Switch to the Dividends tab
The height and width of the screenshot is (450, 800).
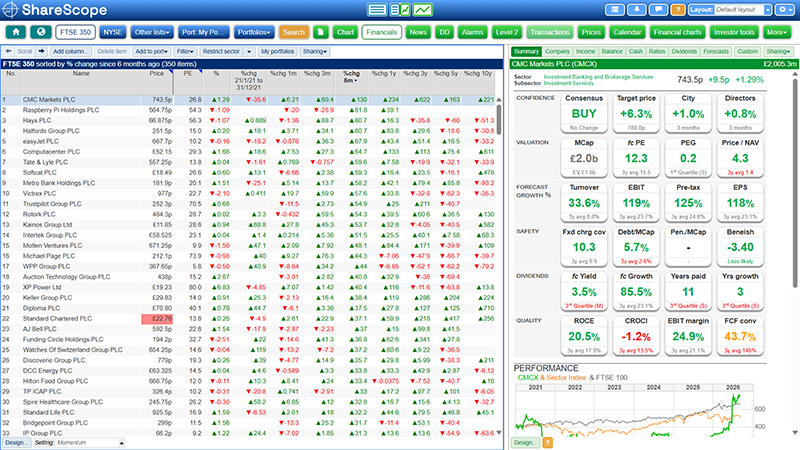tap(684, 52)
